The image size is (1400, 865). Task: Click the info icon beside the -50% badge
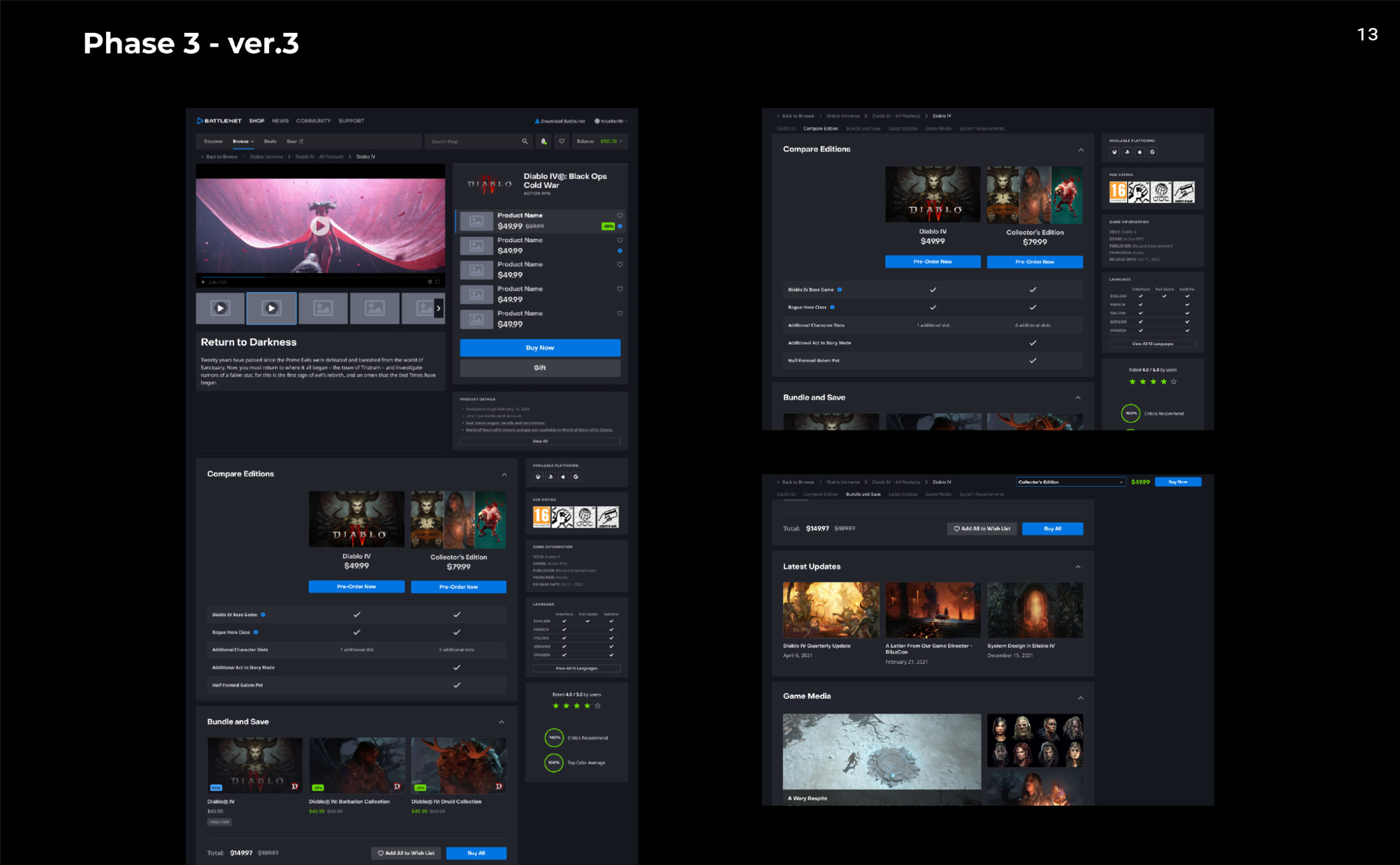pyautogui.click(x=620, y=226)
